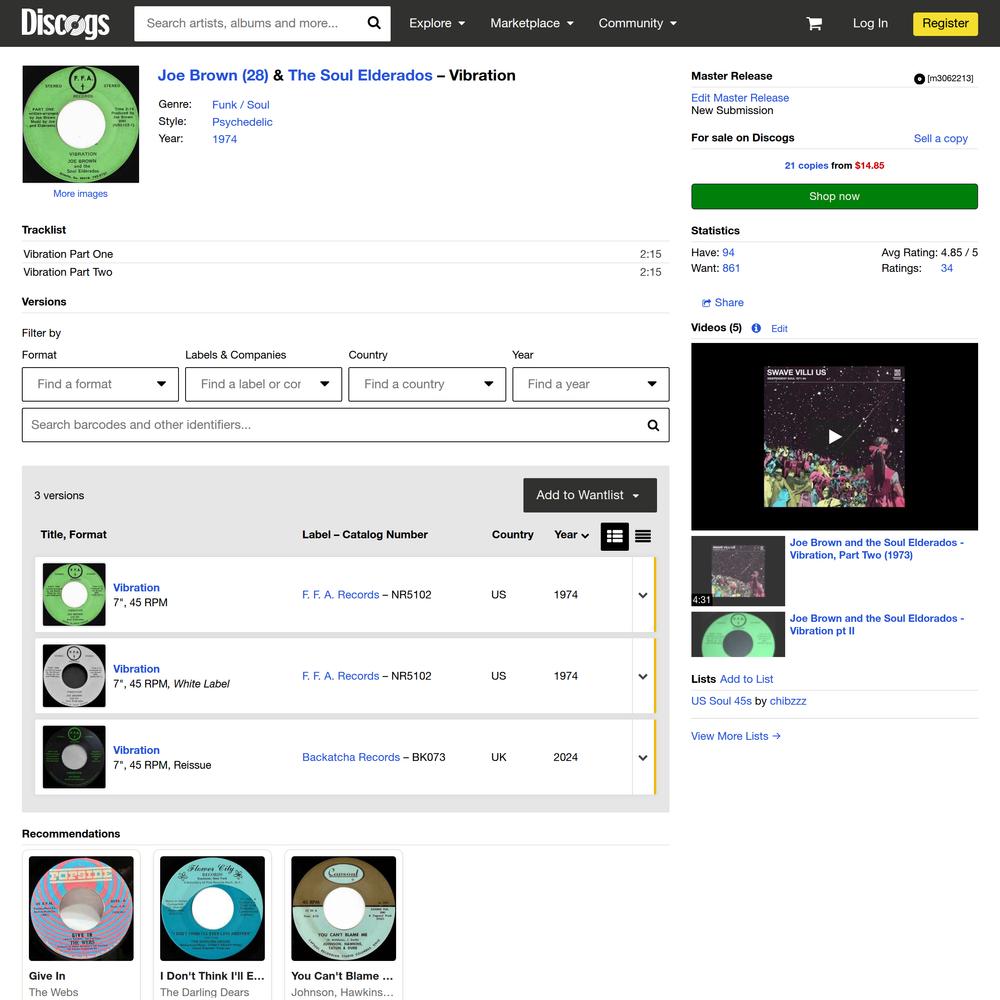The height and width of the screenshot is (1000, 1000).
Task: Open the White Label version thumbnail
Action: point(74,676)
